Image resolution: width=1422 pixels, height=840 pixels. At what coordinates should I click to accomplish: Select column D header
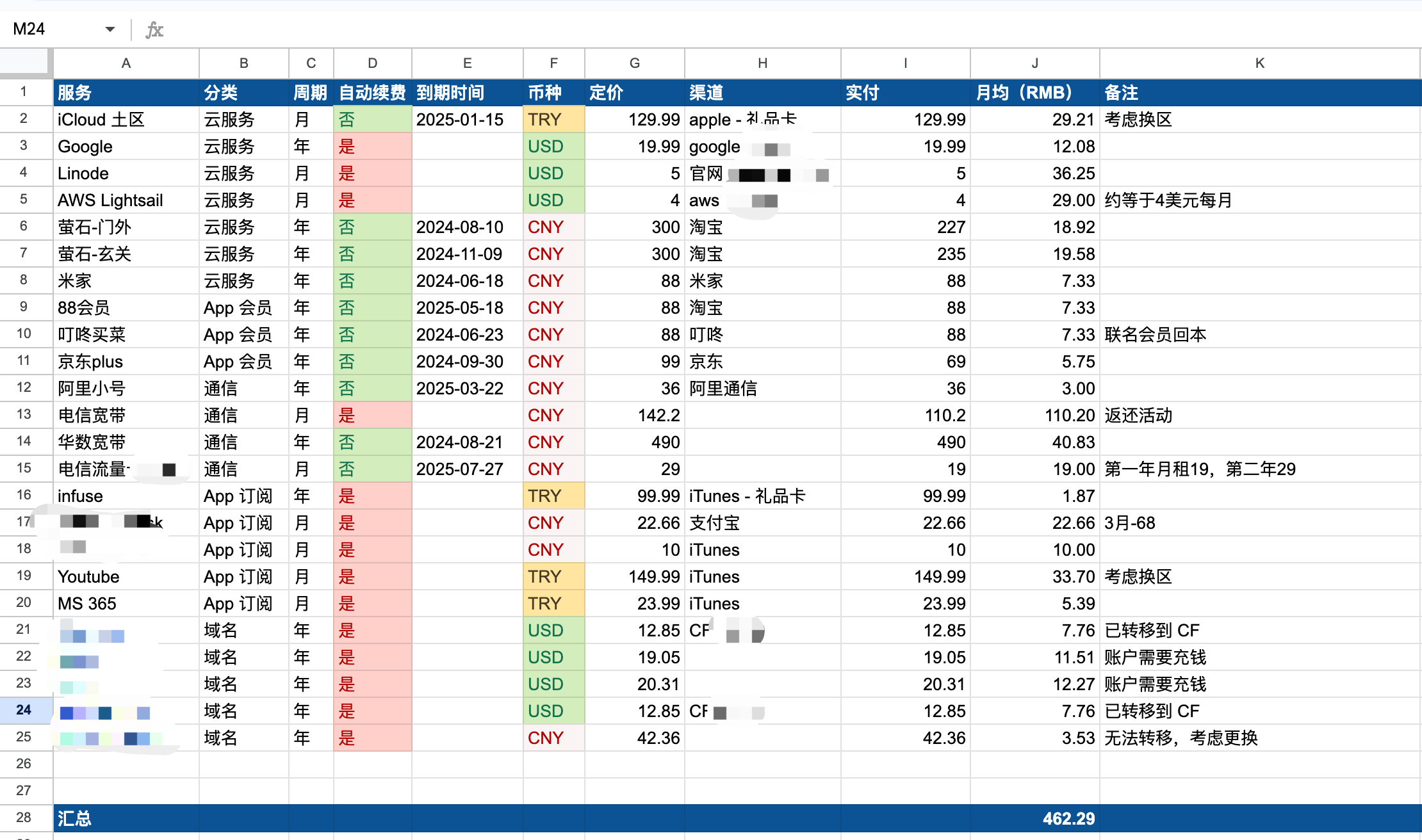pos(373,63)
